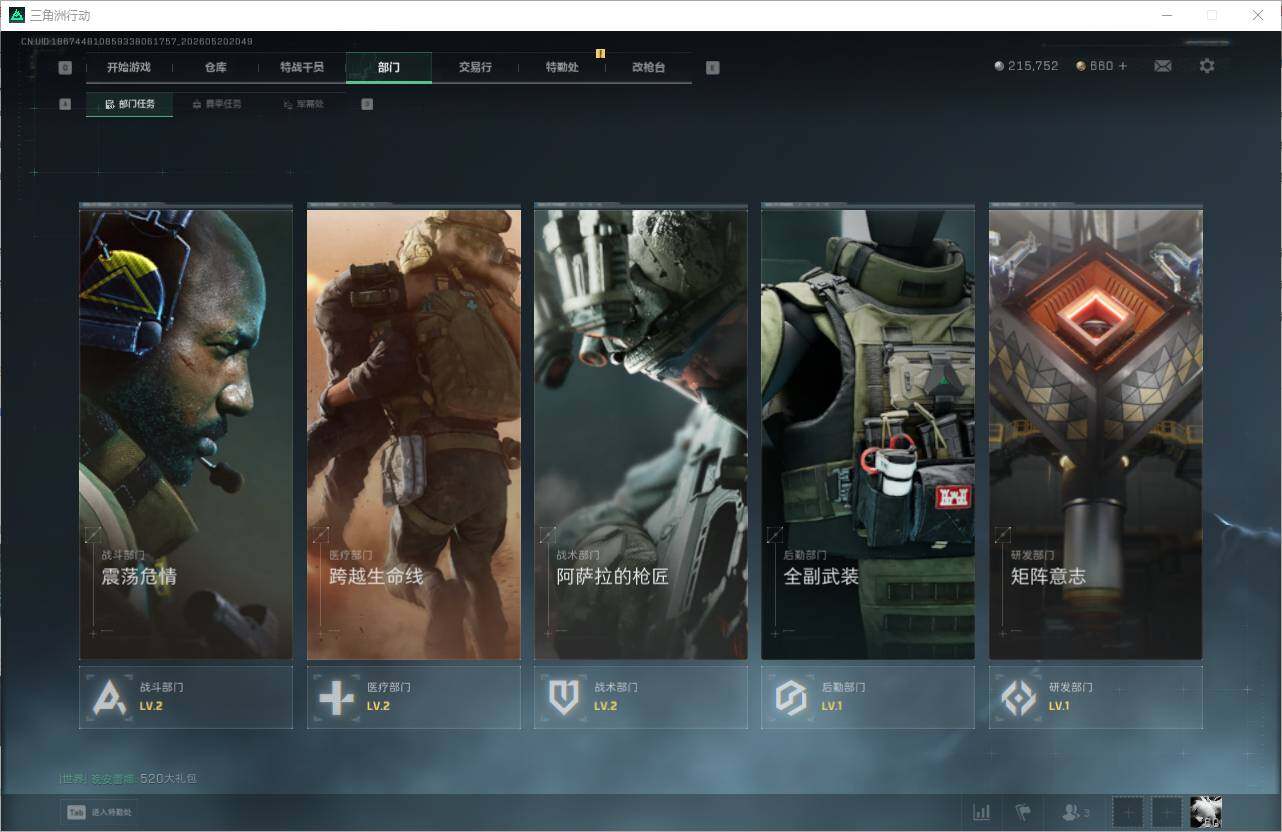Viewport: 1282px width, 832px height.
Task: Click the 战斗部门 LV.2 department panel
Action: pos(186,697)
